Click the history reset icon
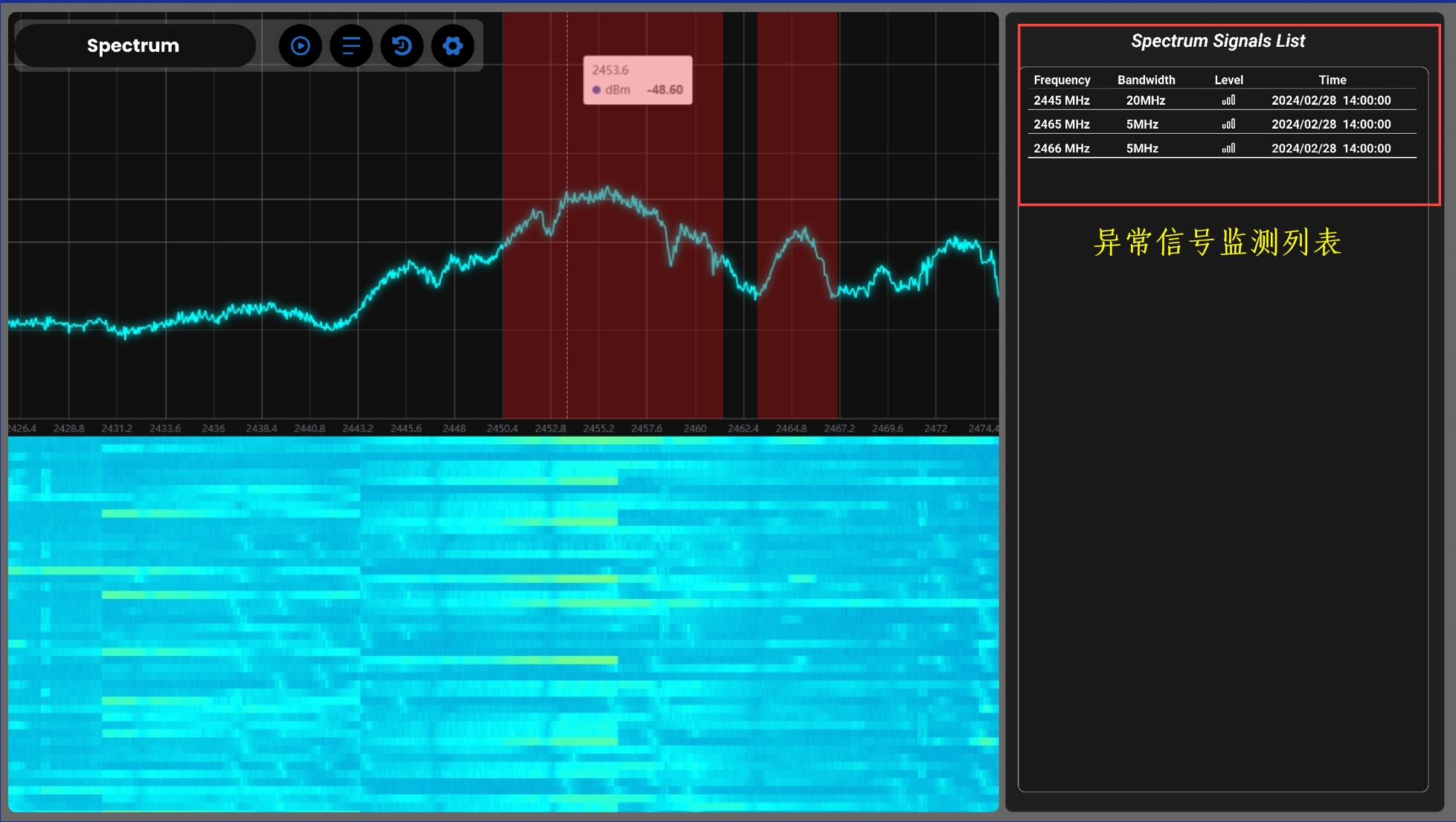 [x=402, y=46]
